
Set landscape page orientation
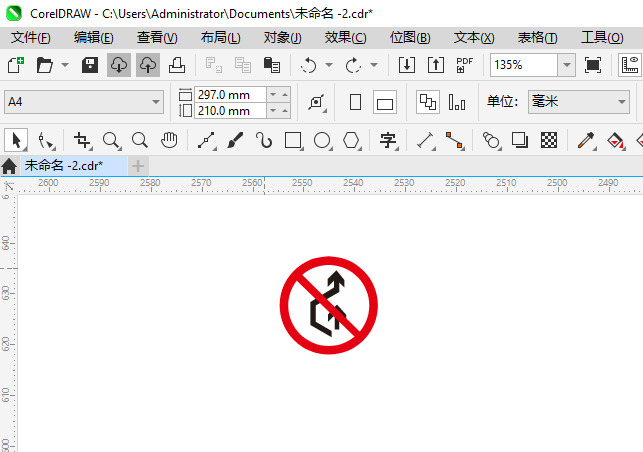385,102
